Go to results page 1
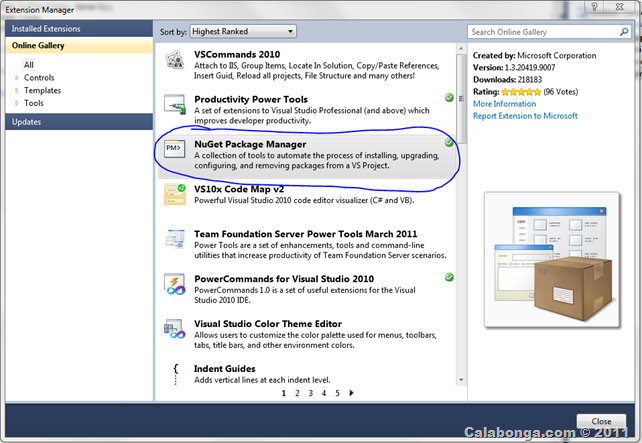The height and width of the screenshot is (443, 642). click(284, 393)
